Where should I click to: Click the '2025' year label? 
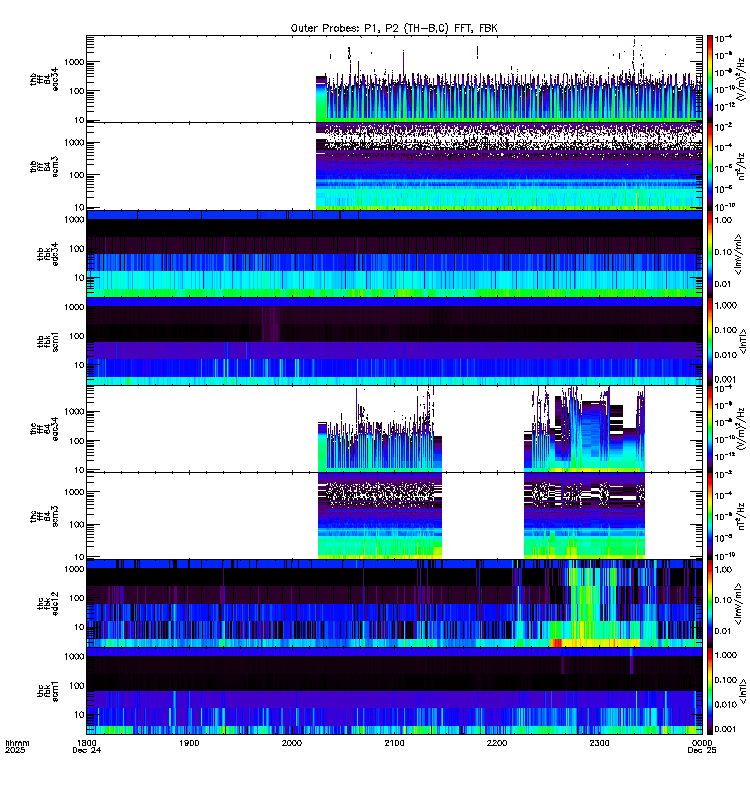pyautogui.click(x=15, y=750)
